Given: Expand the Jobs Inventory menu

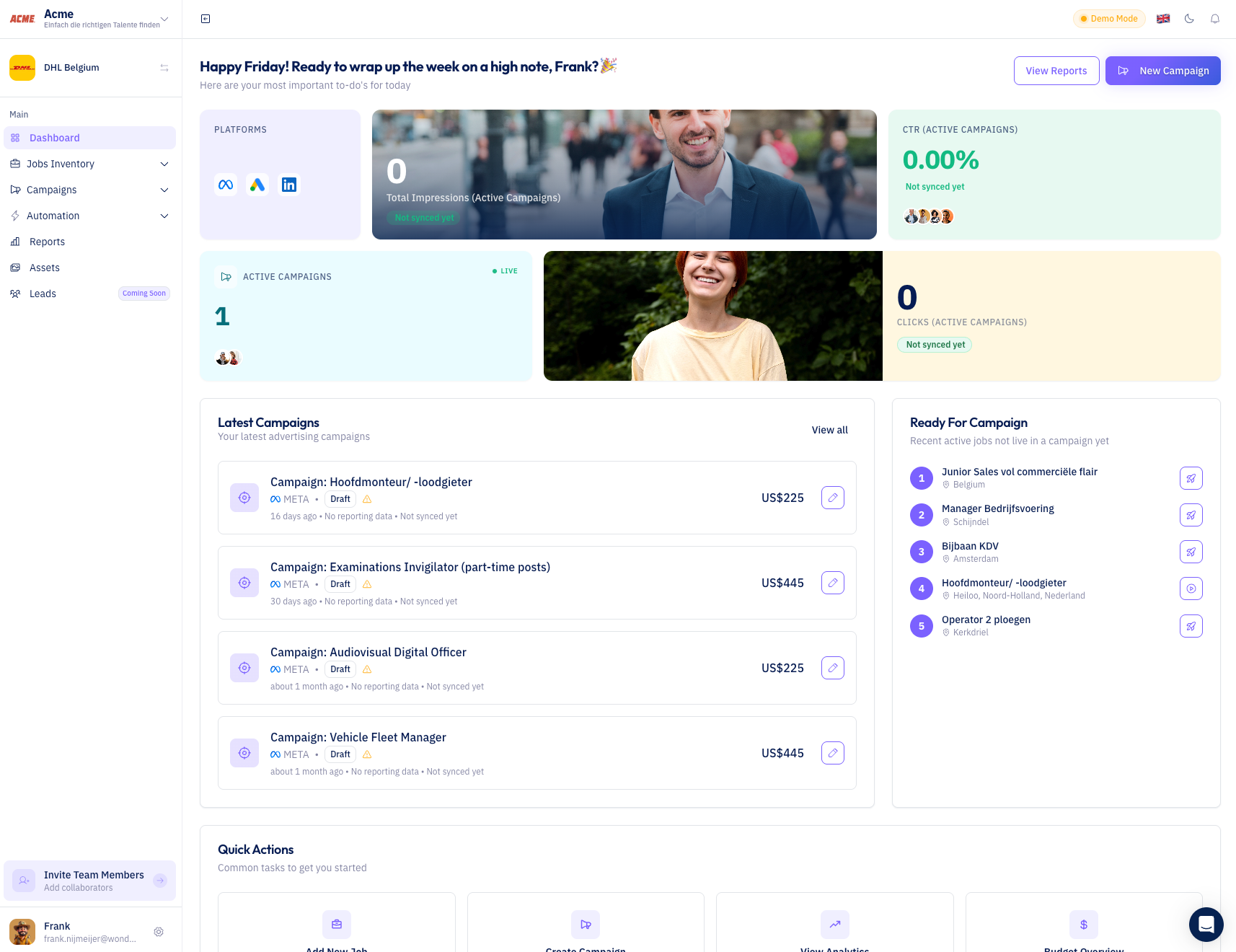Looking at the screenshot, I should pos(89,164).
